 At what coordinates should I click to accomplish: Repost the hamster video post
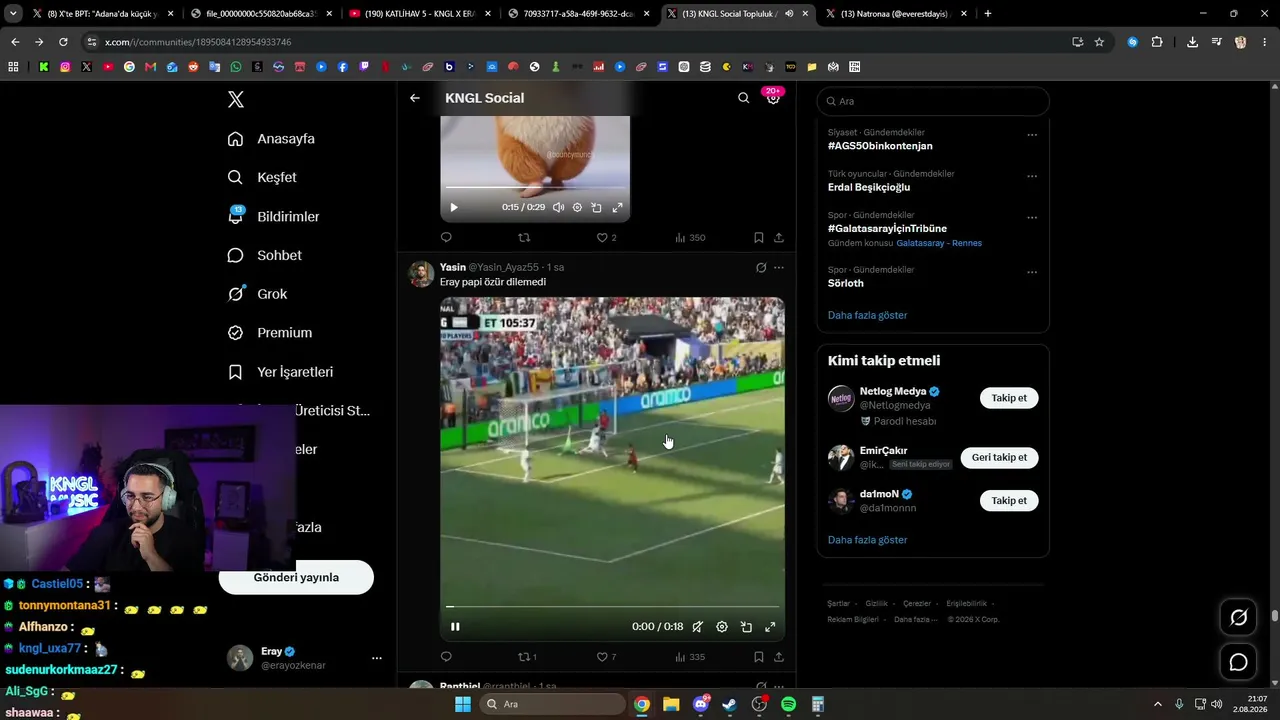click(x=524, y=238)
